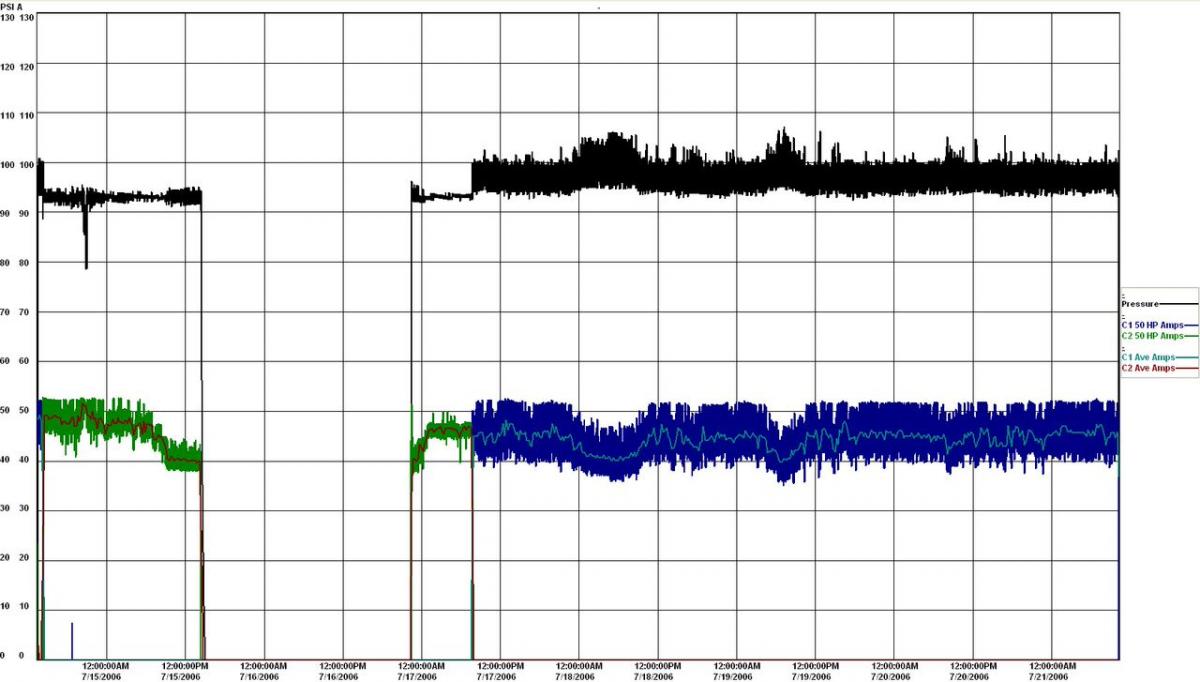1200x682 pixels.
Task: Click the Pressure legend entry
Action: [1159, 303]
